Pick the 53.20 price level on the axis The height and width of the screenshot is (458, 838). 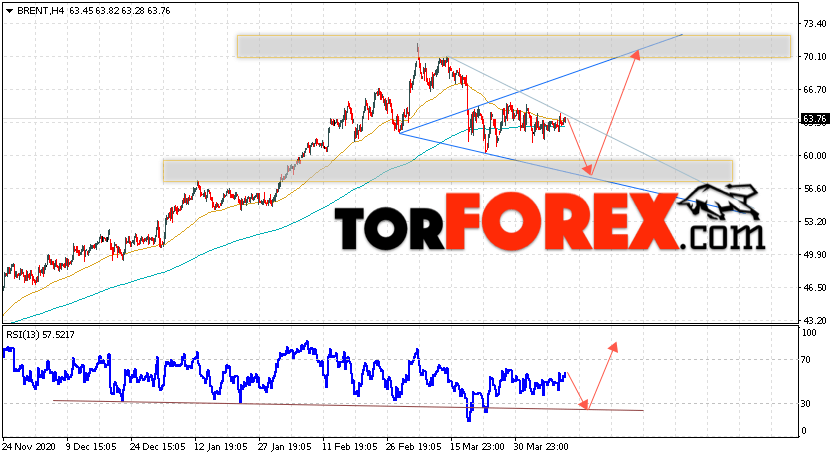click(815, 222)
